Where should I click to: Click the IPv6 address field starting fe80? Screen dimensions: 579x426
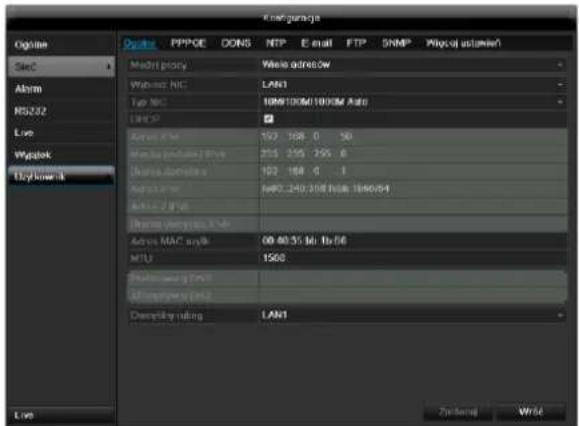click(x=413, y=189)
